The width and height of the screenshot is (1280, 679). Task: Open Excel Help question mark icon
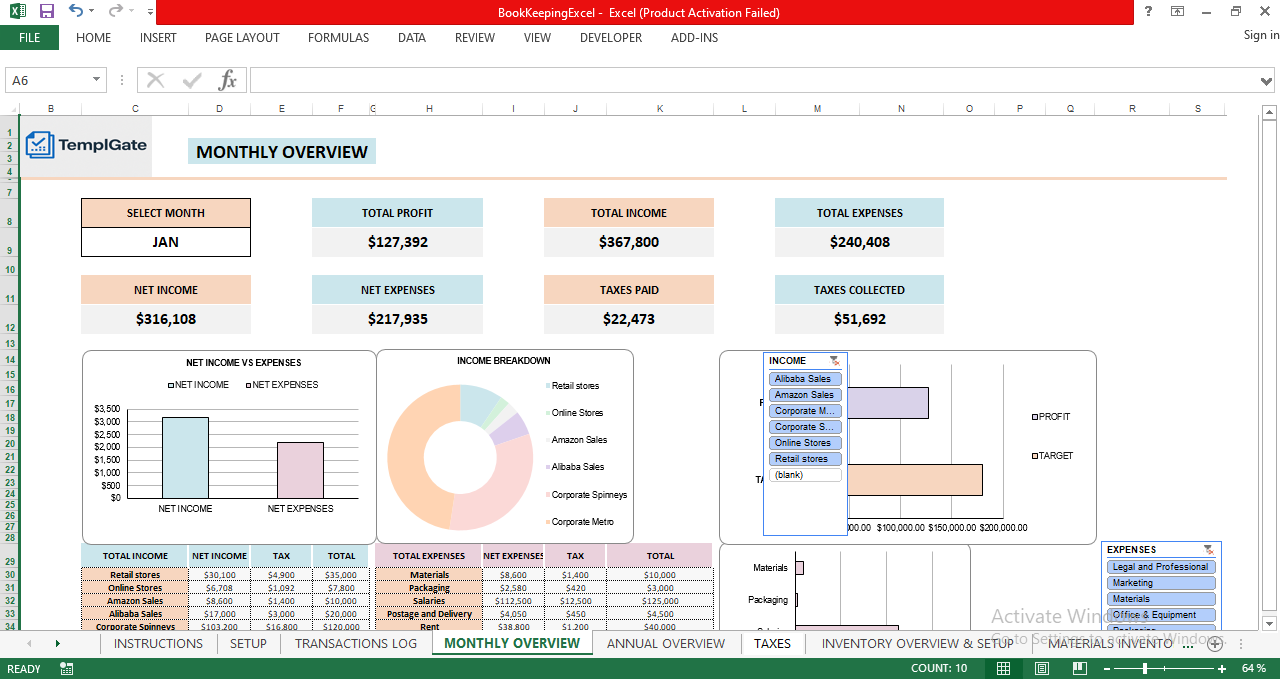point(1147,12)
